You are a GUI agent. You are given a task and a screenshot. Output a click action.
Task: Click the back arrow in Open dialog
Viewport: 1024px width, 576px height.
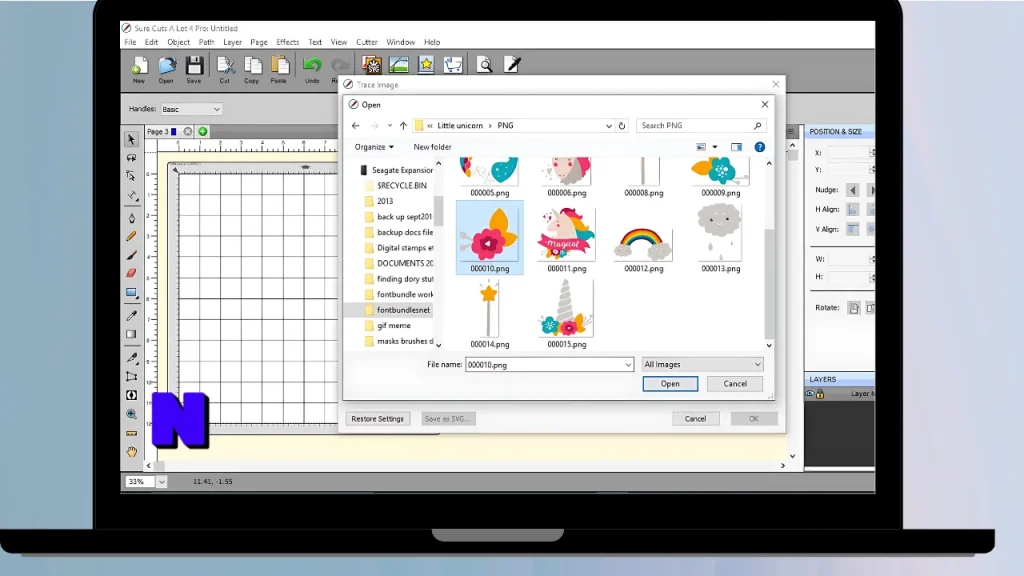pos(355,125)
